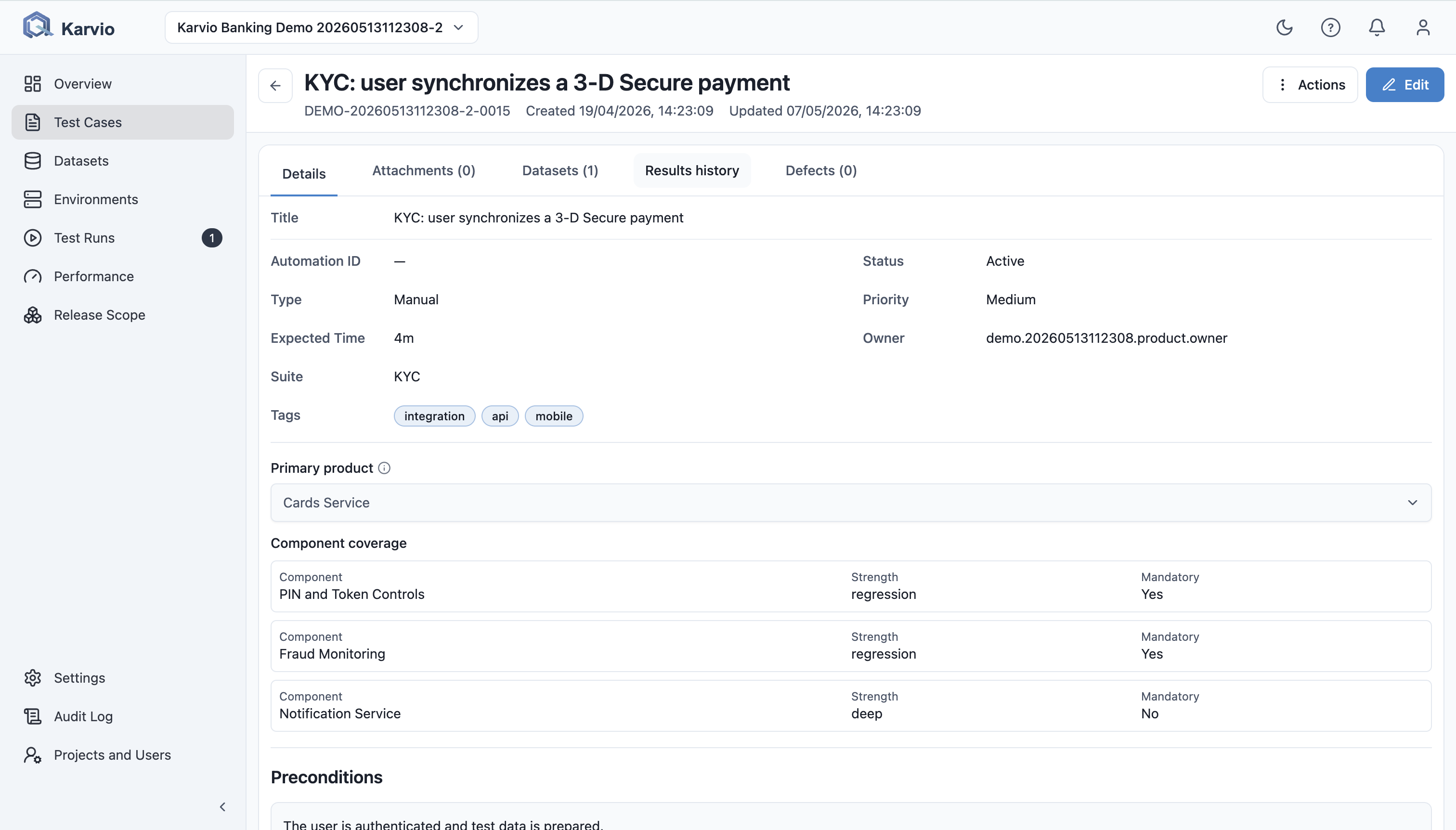
Task: Open Projects and Users page
Action: pos(123,755)
